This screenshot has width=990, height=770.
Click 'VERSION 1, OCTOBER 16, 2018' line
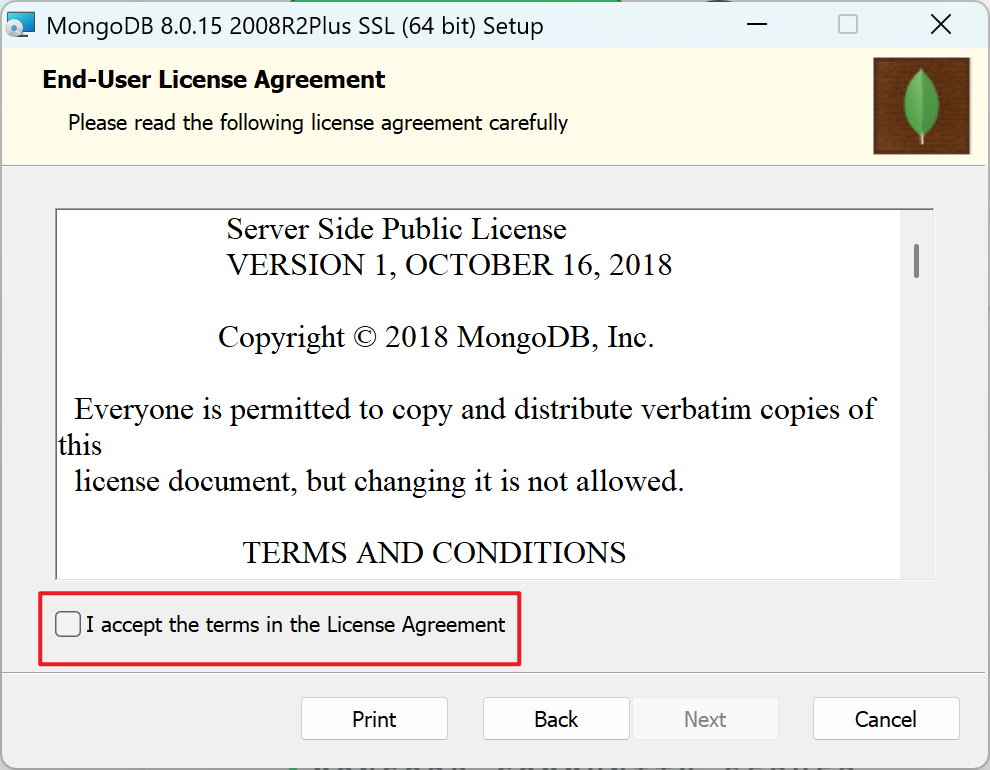[x=449, y=265]
